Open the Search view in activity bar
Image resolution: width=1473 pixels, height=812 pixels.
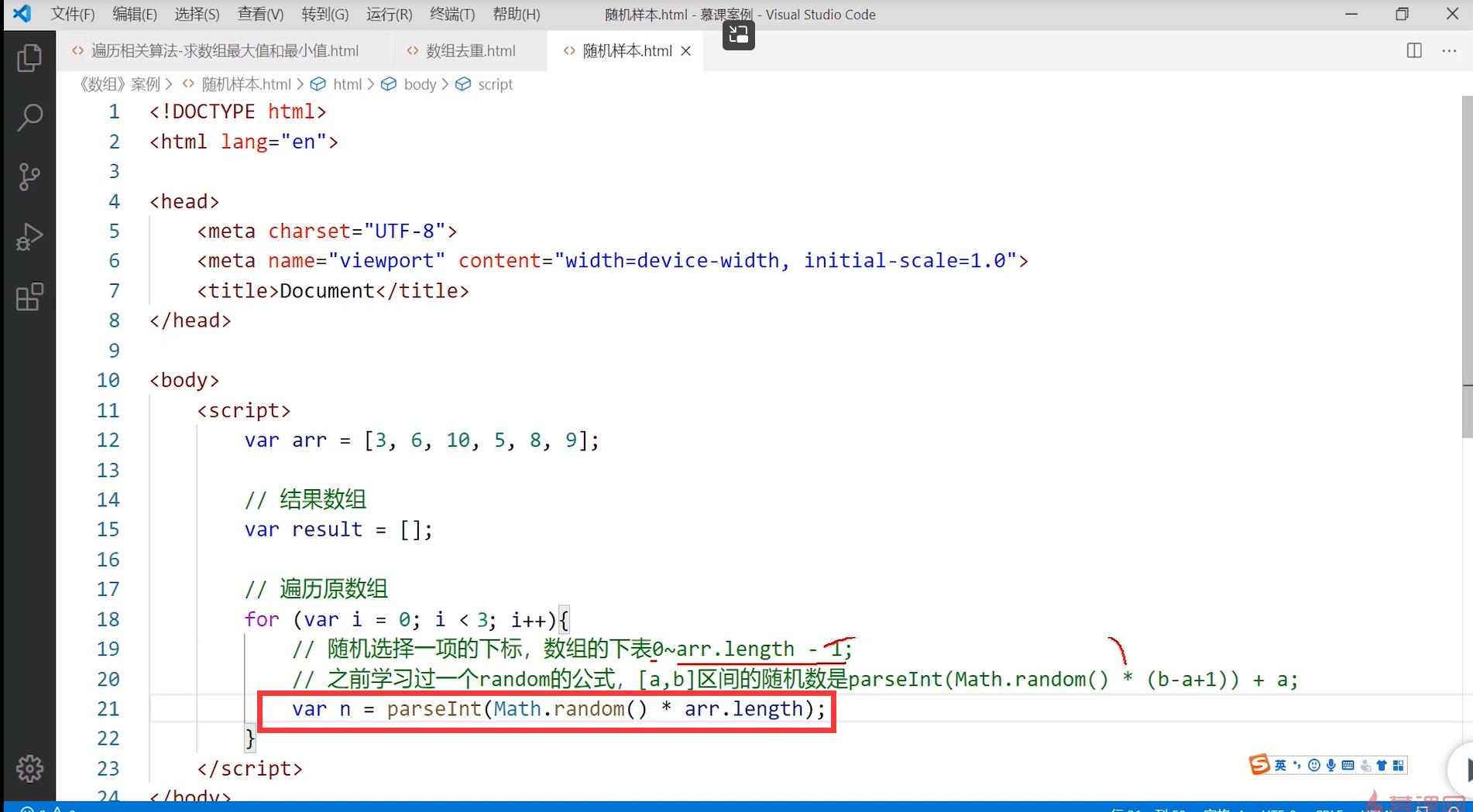29,117
